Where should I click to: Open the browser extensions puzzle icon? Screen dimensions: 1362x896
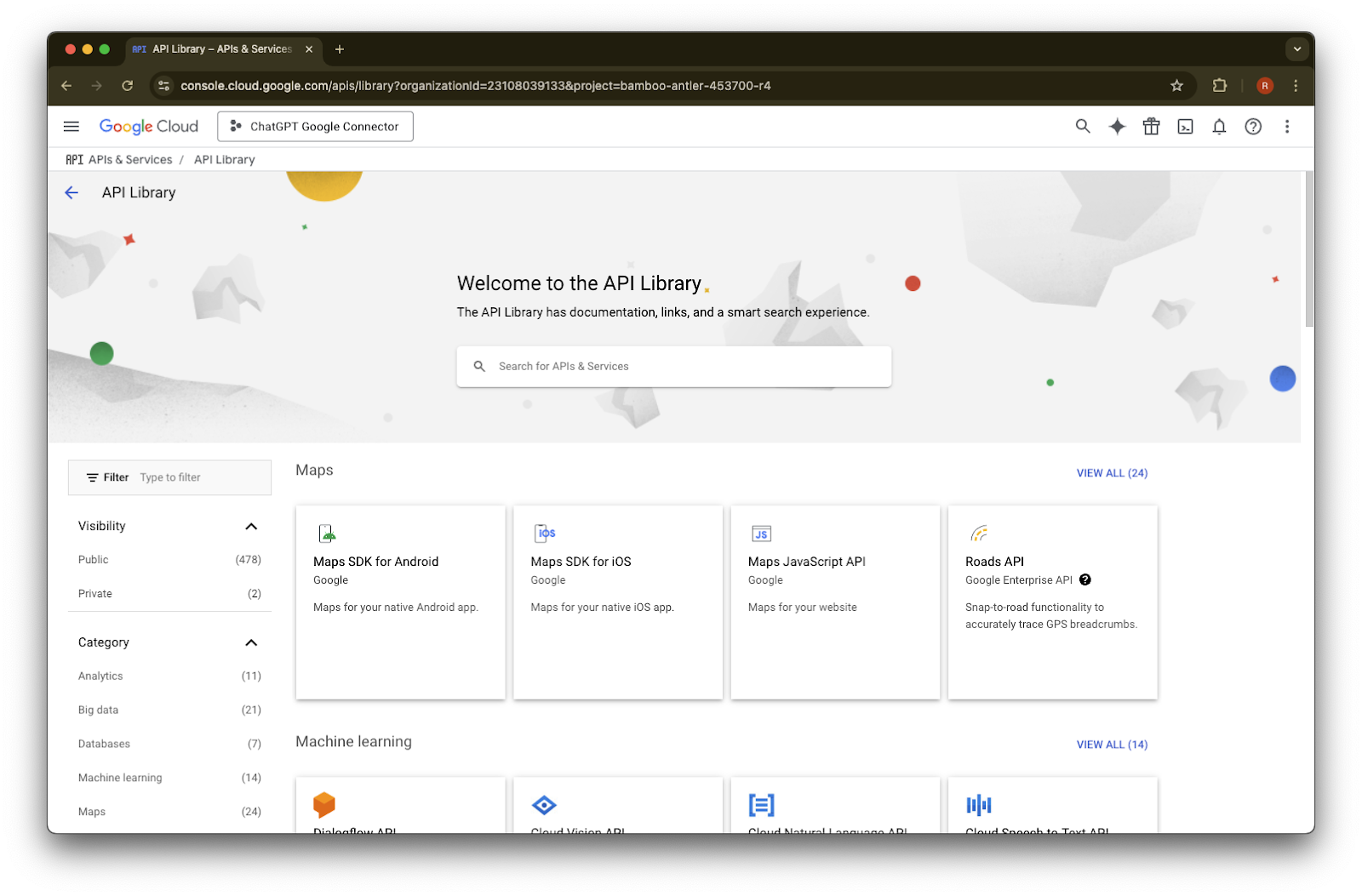(x=1220, y=86)
